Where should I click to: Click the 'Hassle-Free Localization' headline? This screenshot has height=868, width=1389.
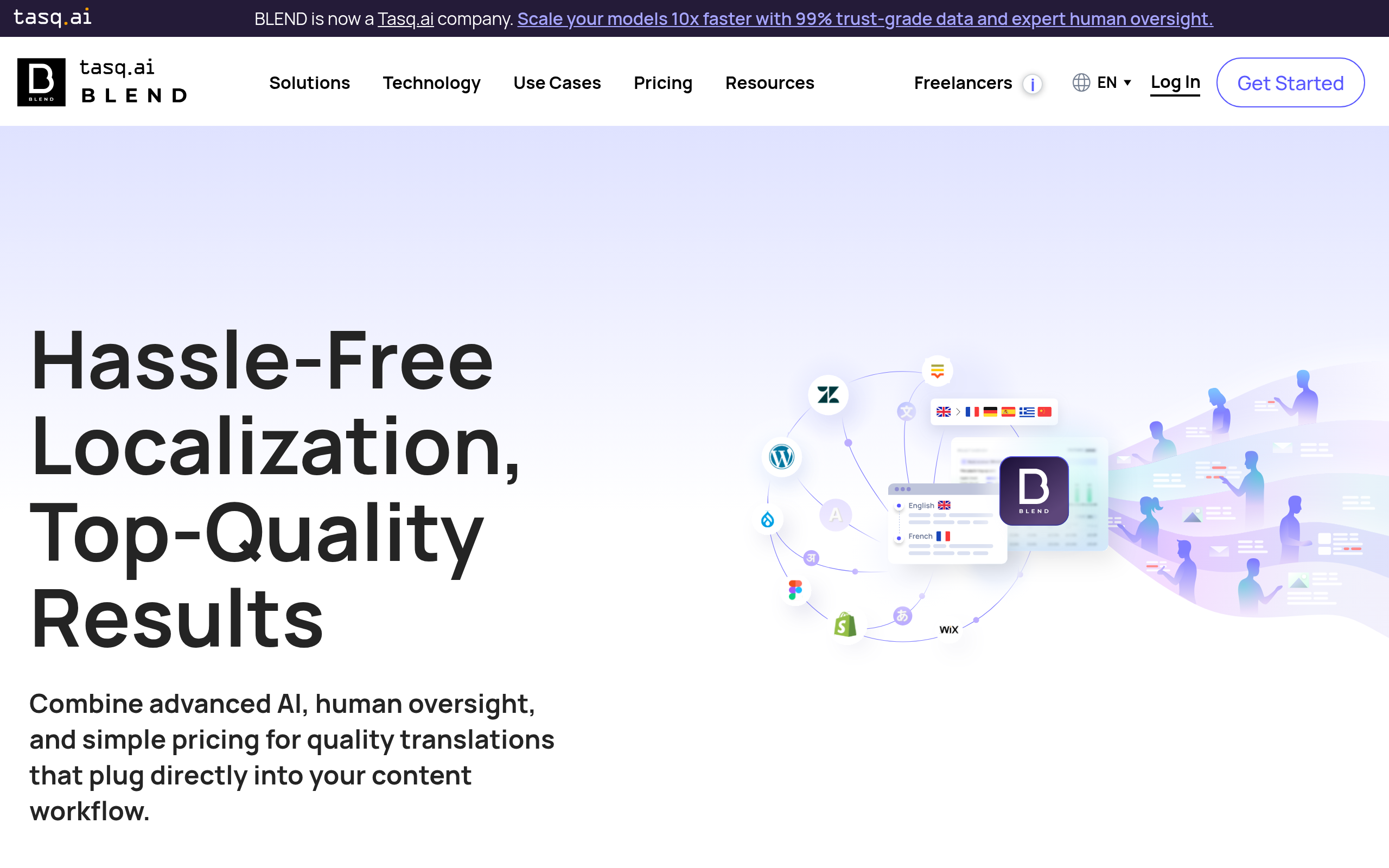point(275,489)
